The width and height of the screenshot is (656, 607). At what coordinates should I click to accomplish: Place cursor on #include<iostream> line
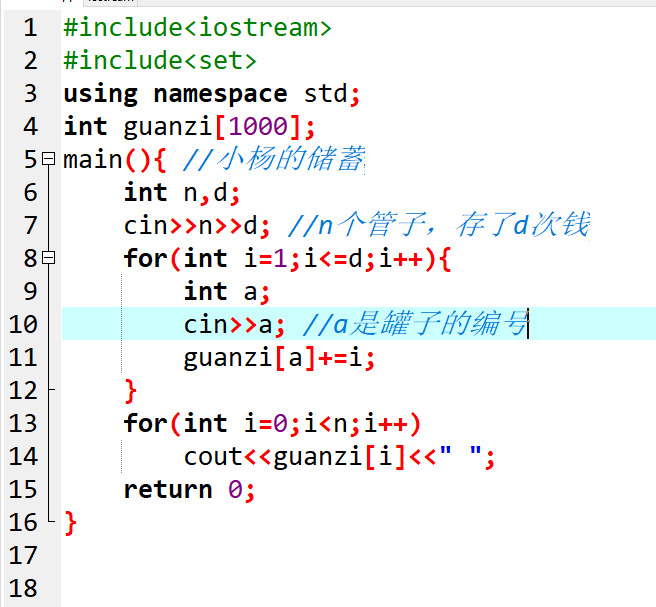[x=196, y=28]
